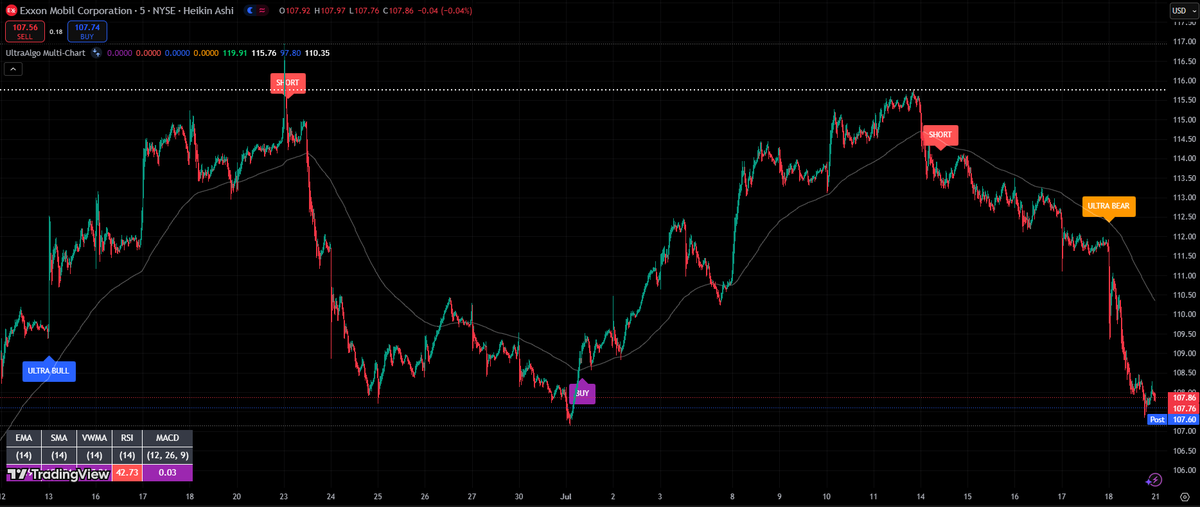Open the purple lightning replay icon
The width and height of the screenshot is (1200, 507).
coord(1154,479)
